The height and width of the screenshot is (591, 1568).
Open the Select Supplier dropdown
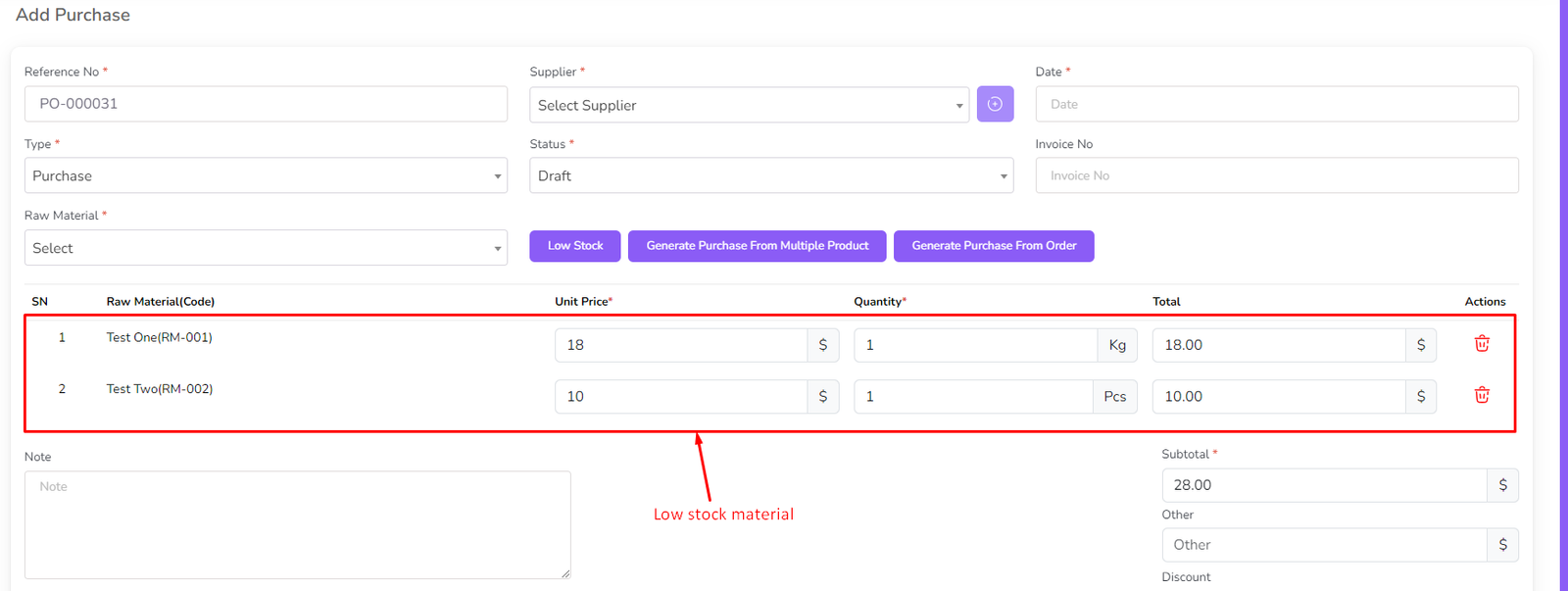click(x=749, y=105)
